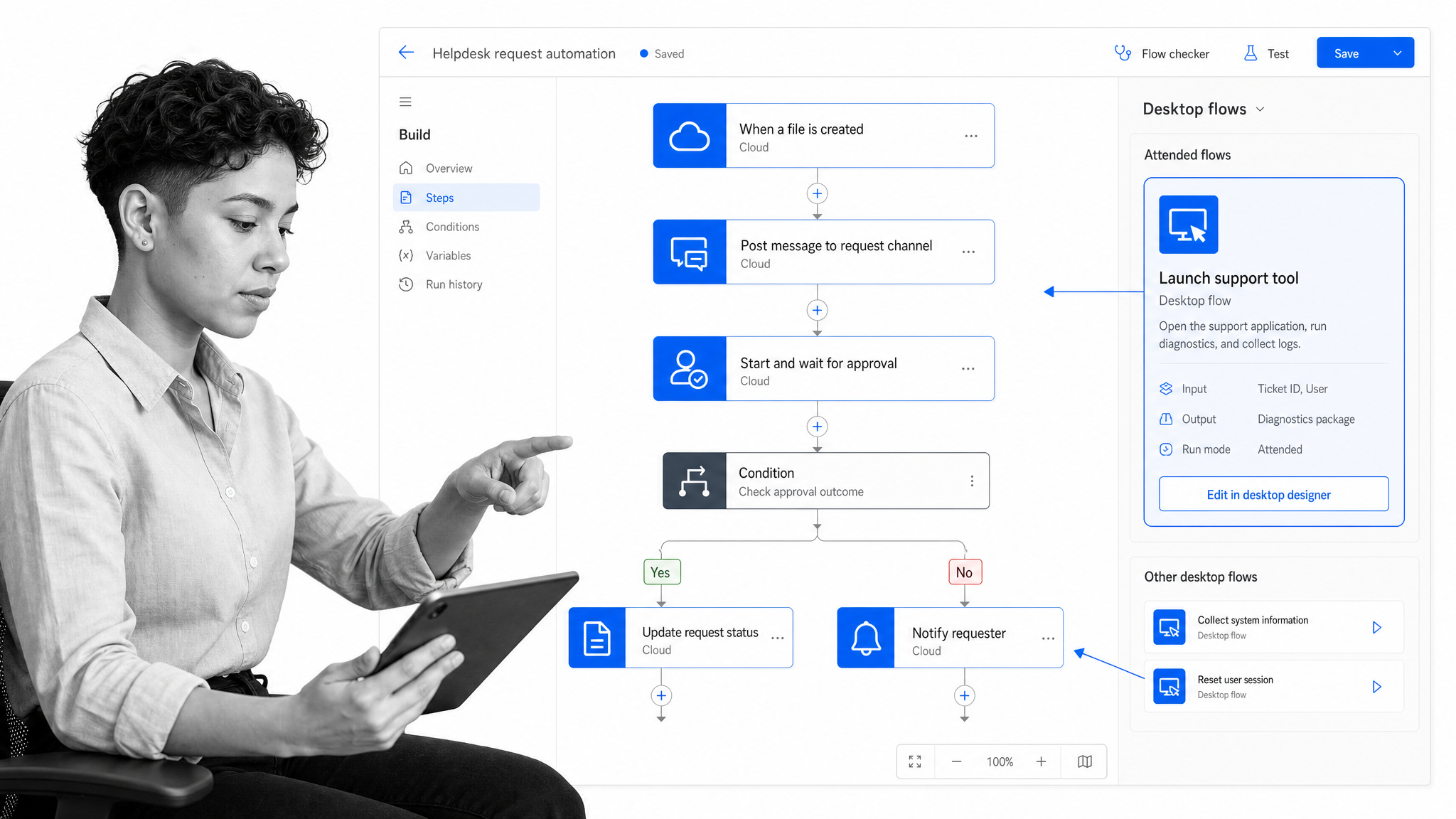Screen dimensions: 1456x819
Task: Select the Yes branch label
Action: tap(661, 572)
